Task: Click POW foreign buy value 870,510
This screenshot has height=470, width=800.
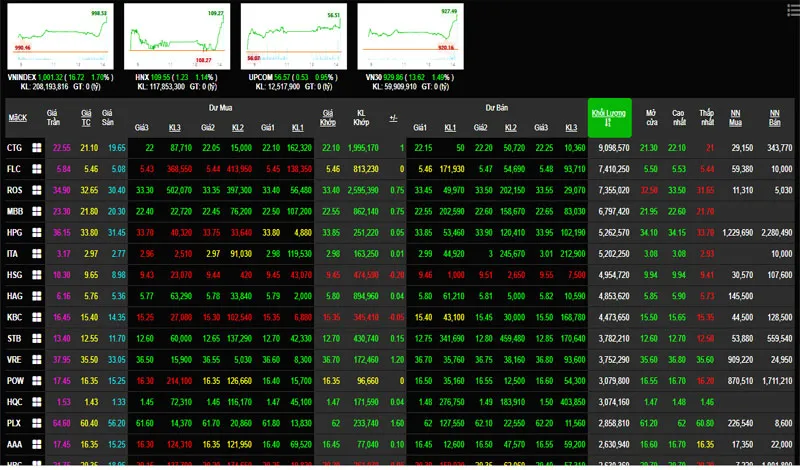Action: (740, 381)
